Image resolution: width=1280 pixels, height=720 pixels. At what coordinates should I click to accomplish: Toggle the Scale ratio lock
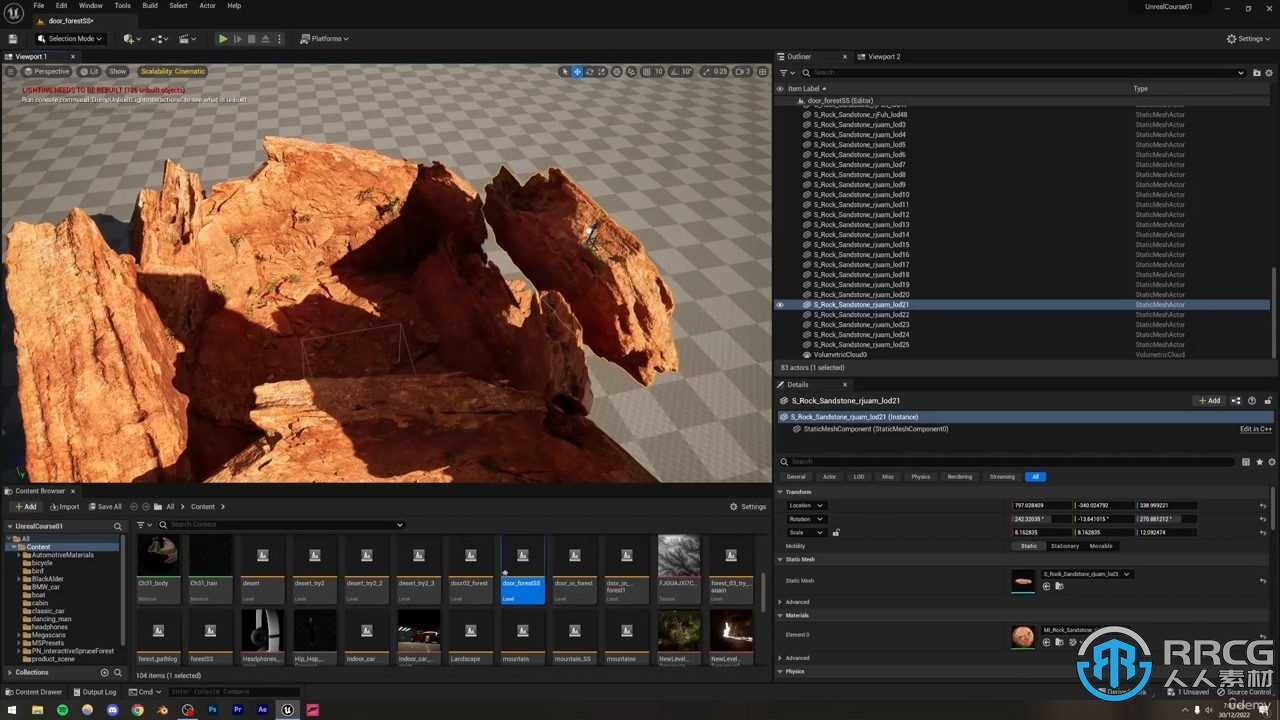click(x=836, y=532)
